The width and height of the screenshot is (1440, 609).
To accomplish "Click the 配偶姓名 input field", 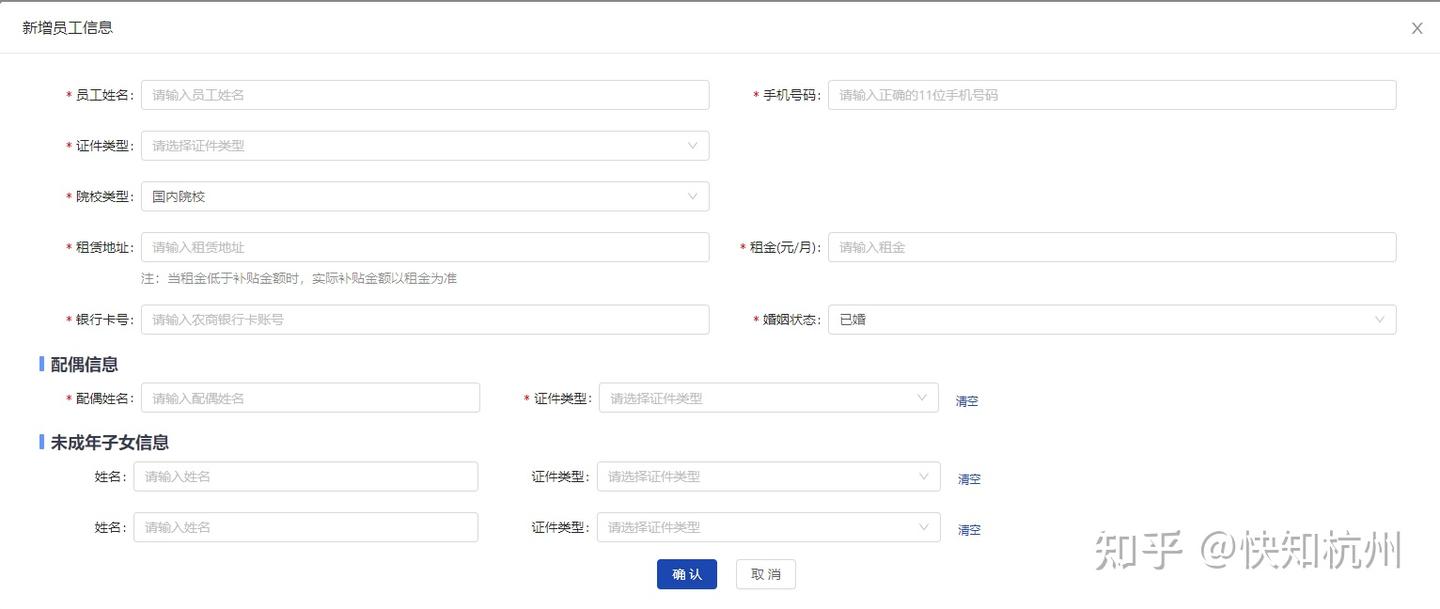I will tap(310, 398).
